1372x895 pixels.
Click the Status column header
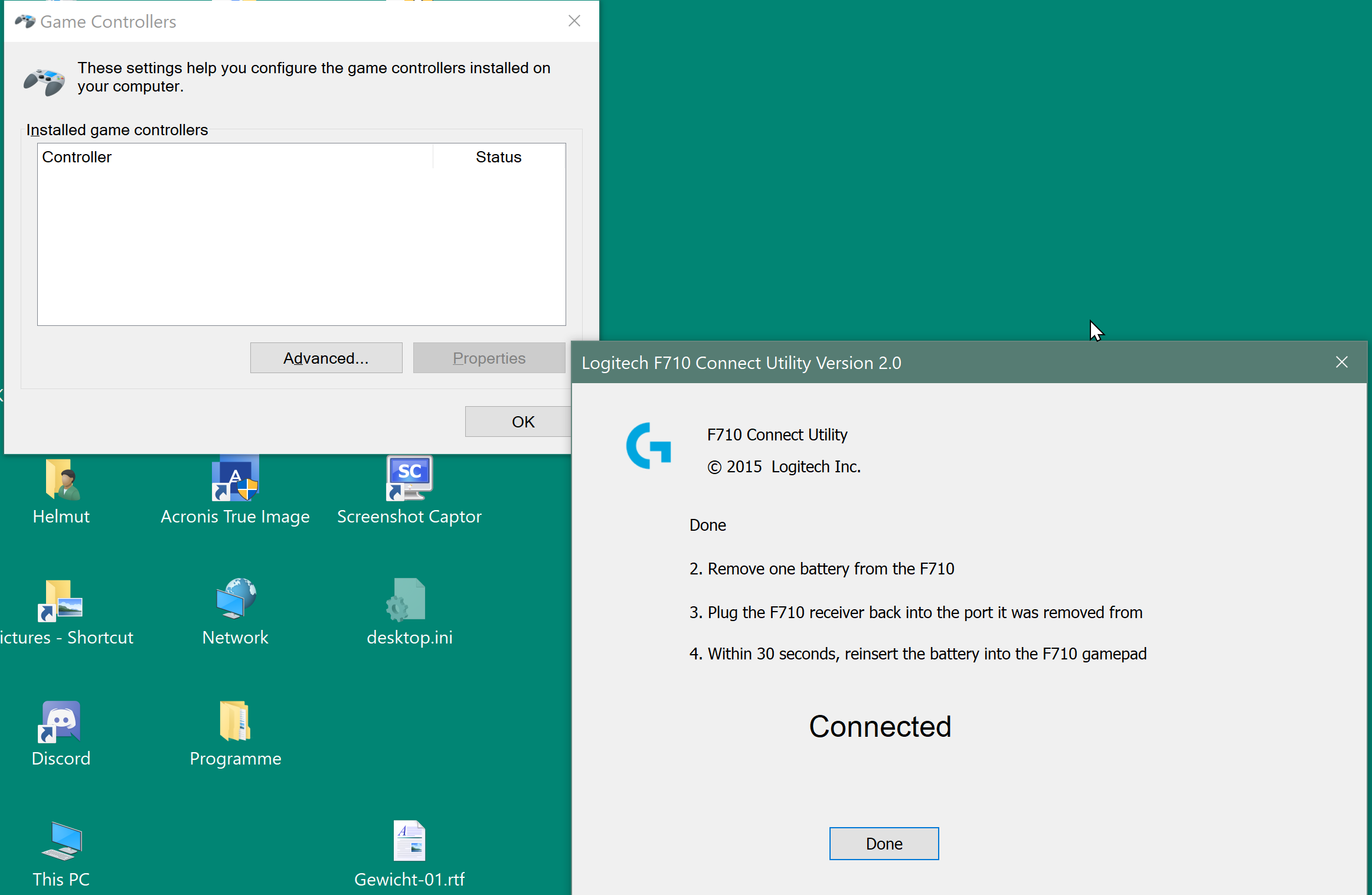[498, 157]
